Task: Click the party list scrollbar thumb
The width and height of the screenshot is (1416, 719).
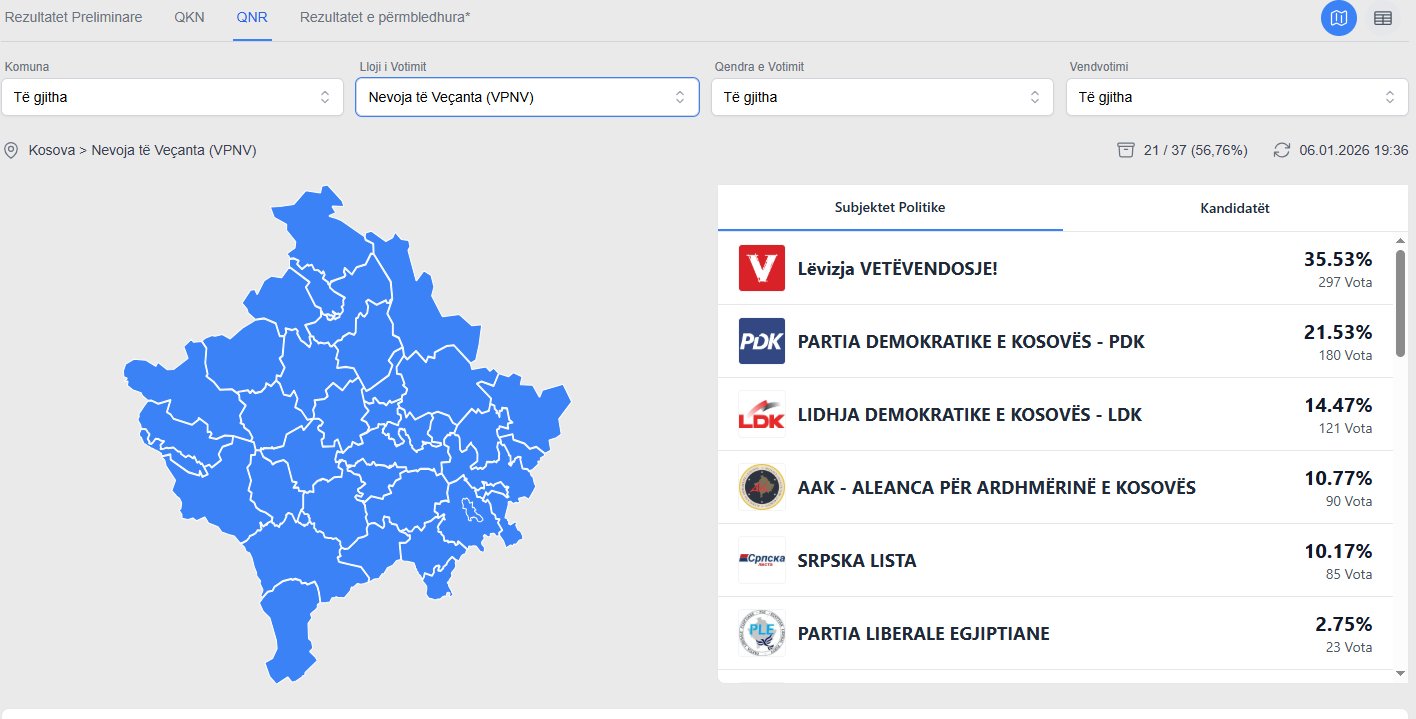Action: [x=1400, y=302]
